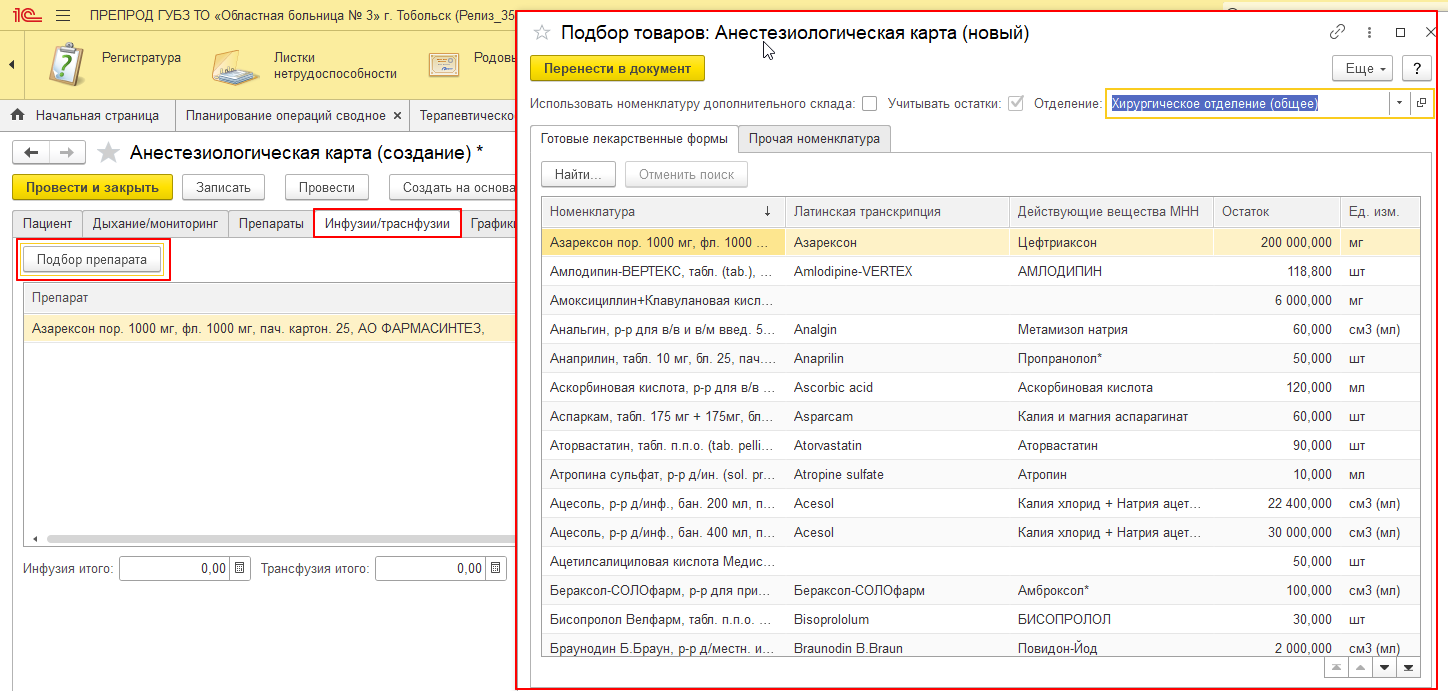Copy link to Подбор товаров dialog
Viewport: 1448px width, 691px height.
point(1337,32)
